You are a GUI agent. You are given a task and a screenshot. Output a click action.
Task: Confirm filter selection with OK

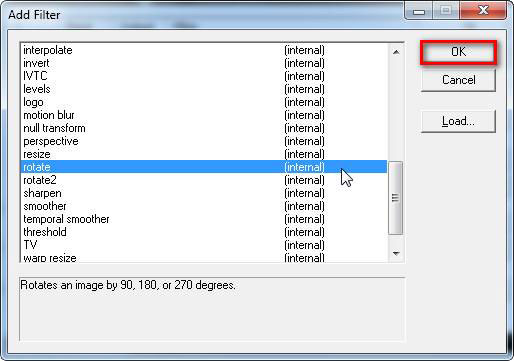[x=458, y=52]
